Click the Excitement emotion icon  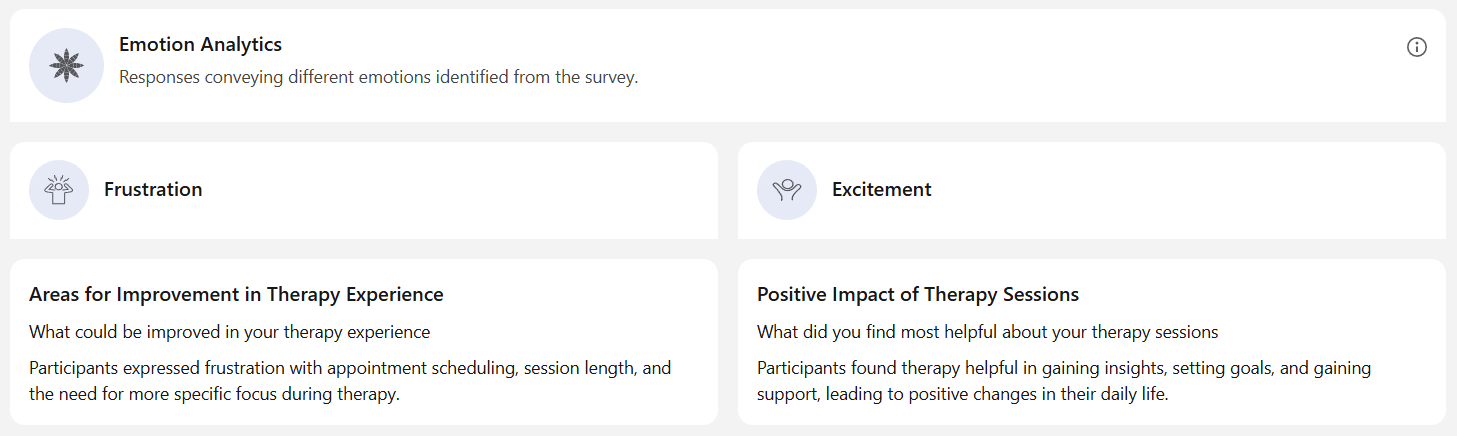click(x=787, y=189)
